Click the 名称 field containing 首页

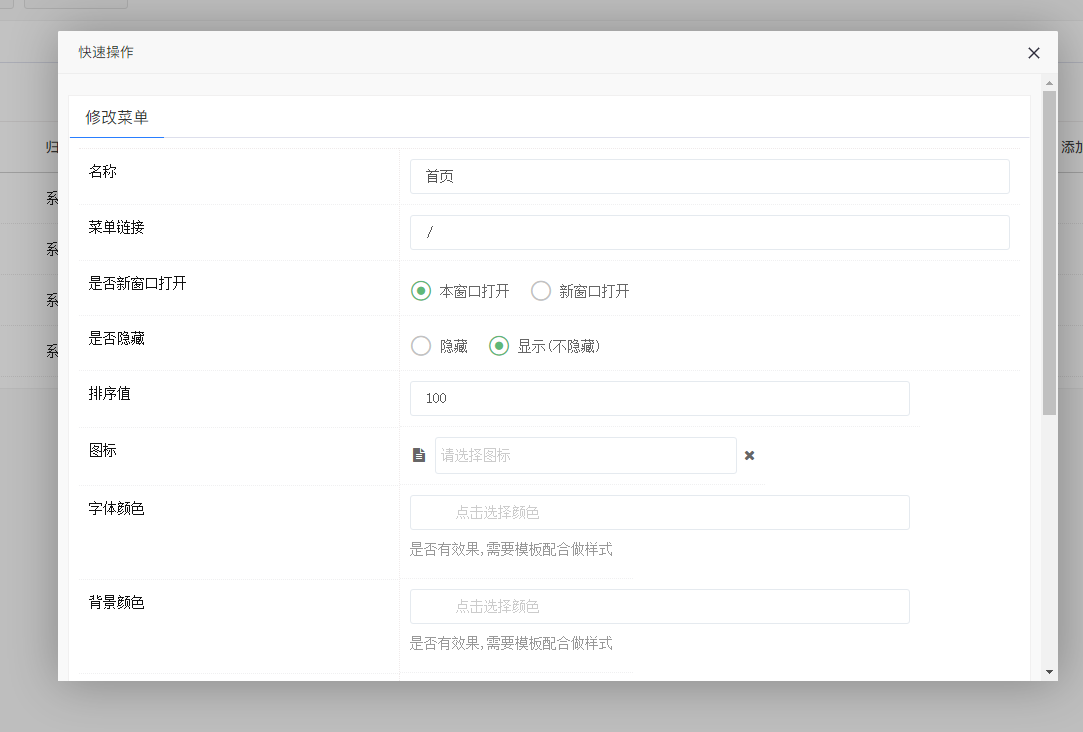[709, 176]
